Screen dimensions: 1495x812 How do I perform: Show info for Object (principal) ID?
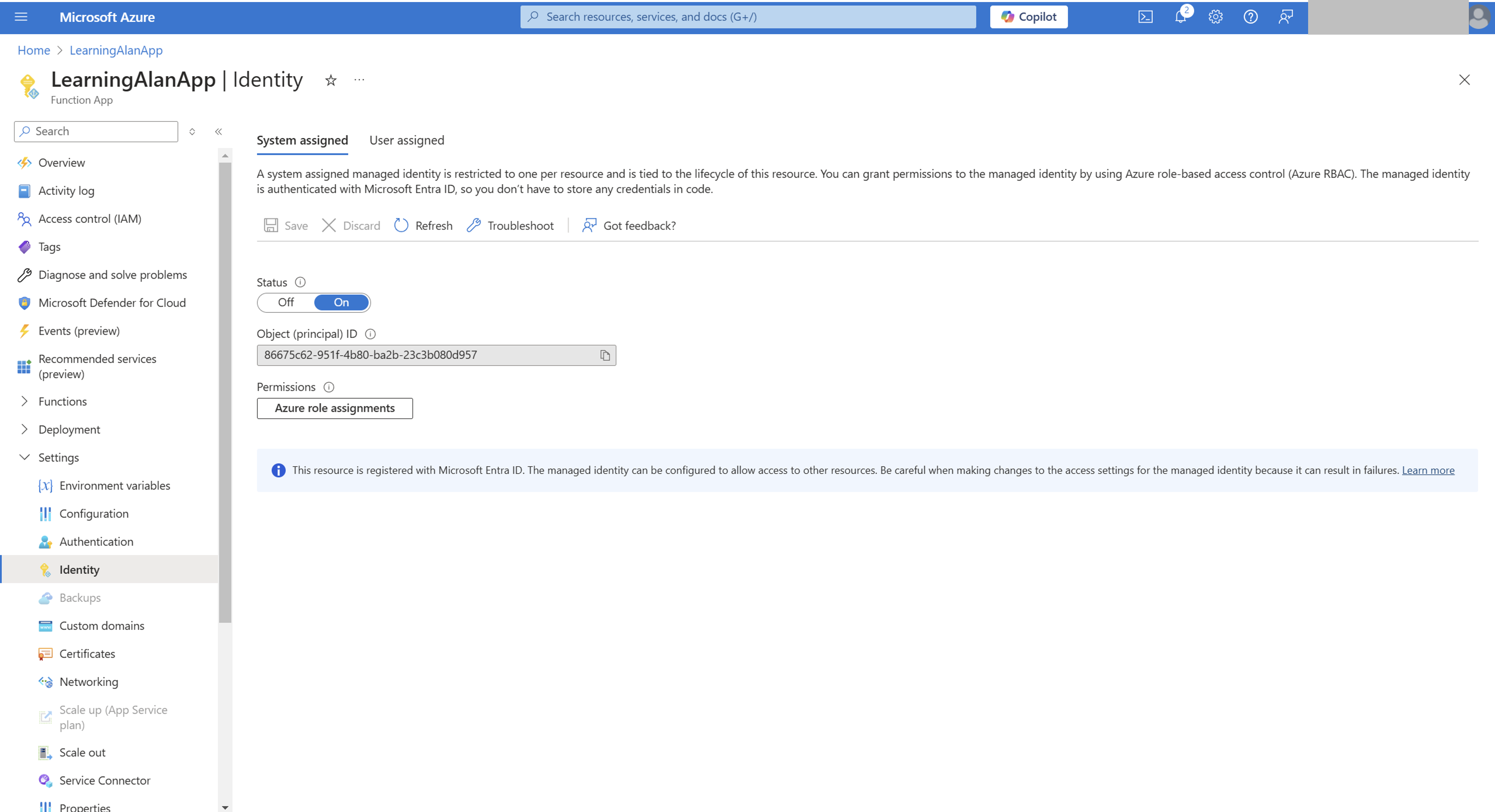coord(370,334)
